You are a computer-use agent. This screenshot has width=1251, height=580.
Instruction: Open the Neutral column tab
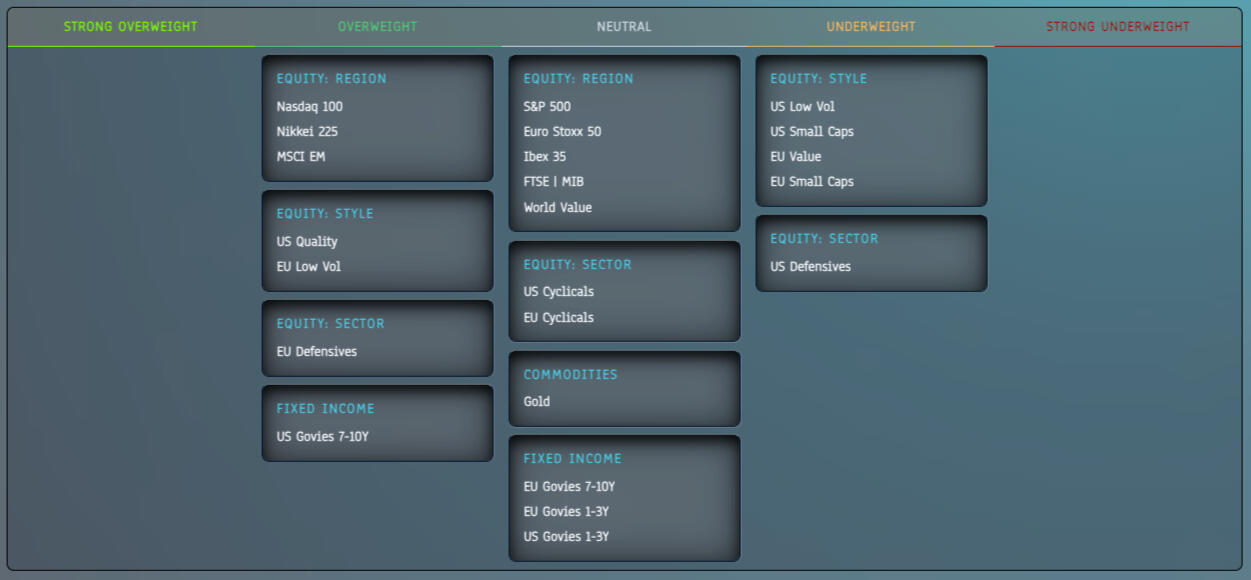tap(624, 27)
